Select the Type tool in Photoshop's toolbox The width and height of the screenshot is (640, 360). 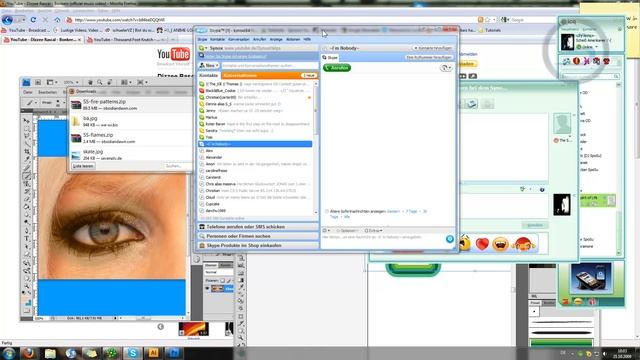tap(27, 238)
